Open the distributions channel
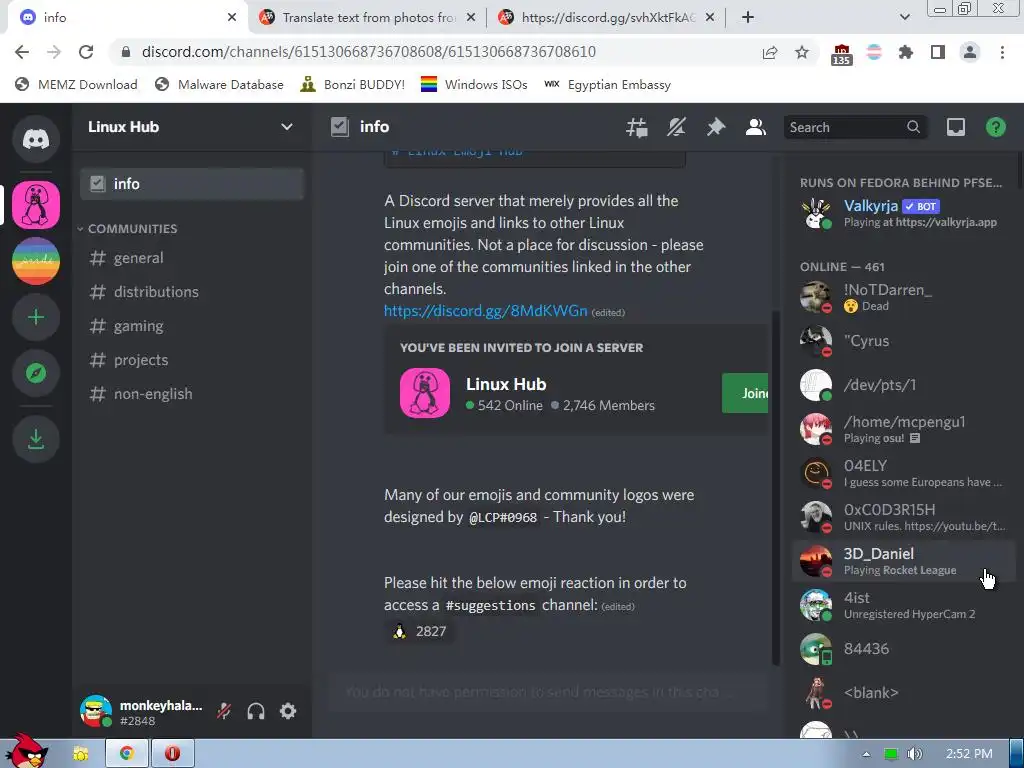 [192, 292]
